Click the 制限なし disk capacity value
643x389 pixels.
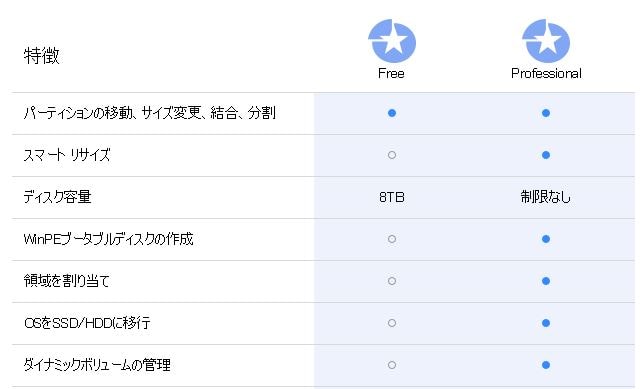tap(546, 197)
